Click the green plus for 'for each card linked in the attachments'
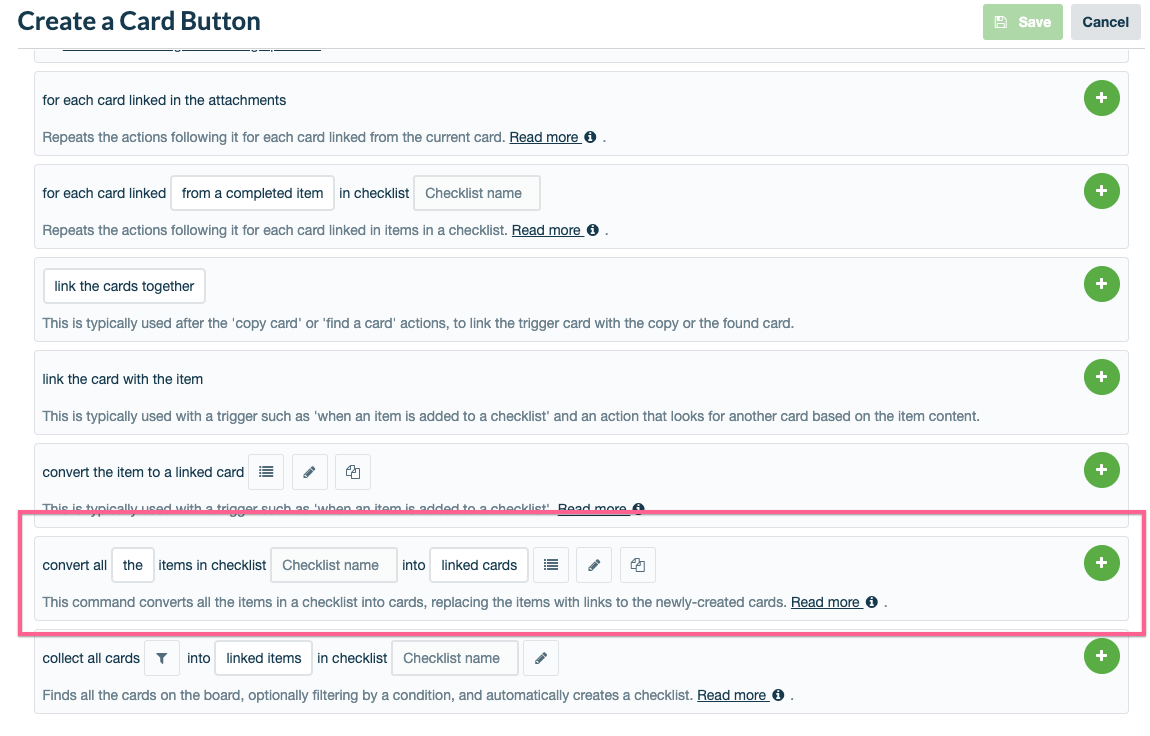This screenshot has width=1150, height=736. click(x=1101, y=98)
